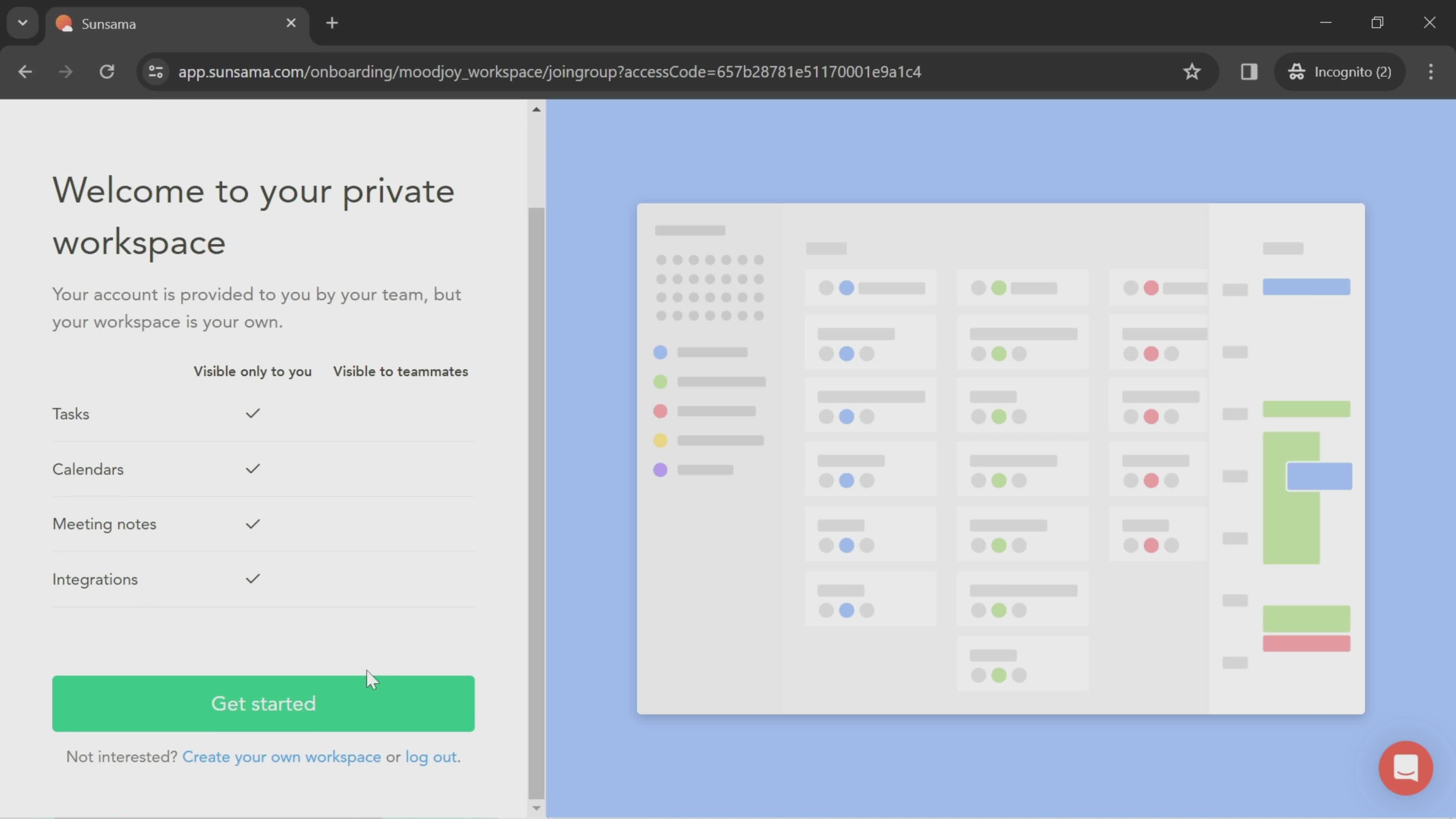Click the log out link

pyautogui.click(x=430, y=756)
